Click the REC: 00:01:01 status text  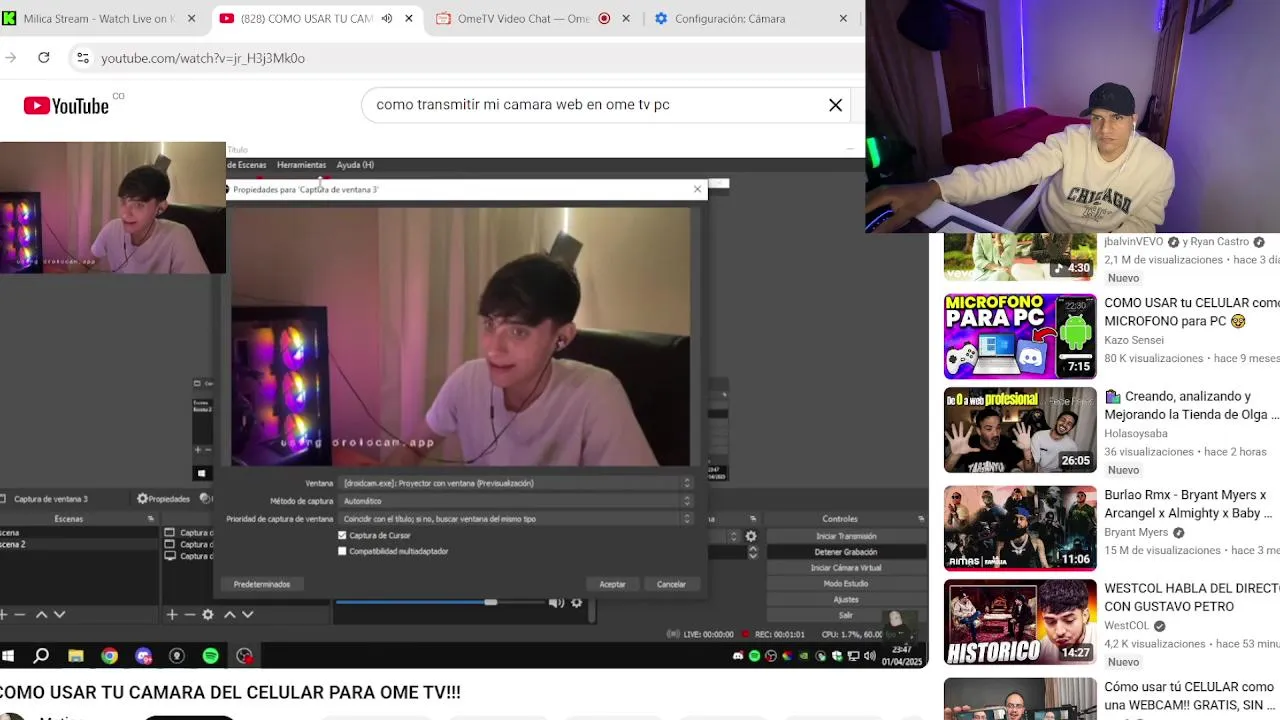click(780, 634)
